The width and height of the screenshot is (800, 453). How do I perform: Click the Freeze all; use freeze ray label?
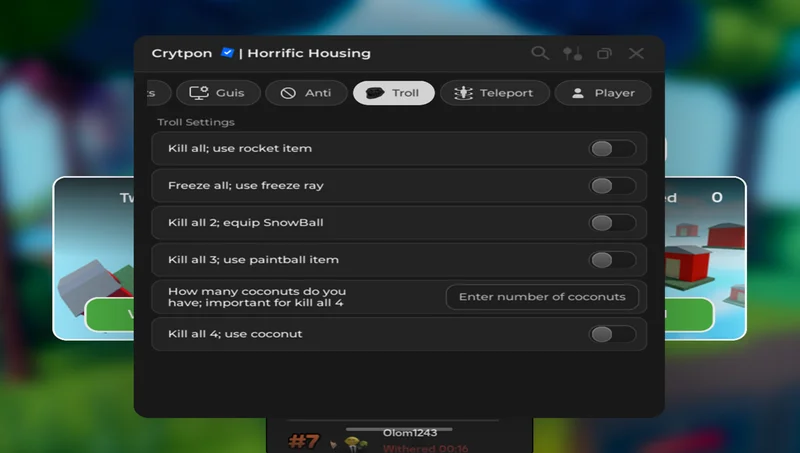coord(245,186)
